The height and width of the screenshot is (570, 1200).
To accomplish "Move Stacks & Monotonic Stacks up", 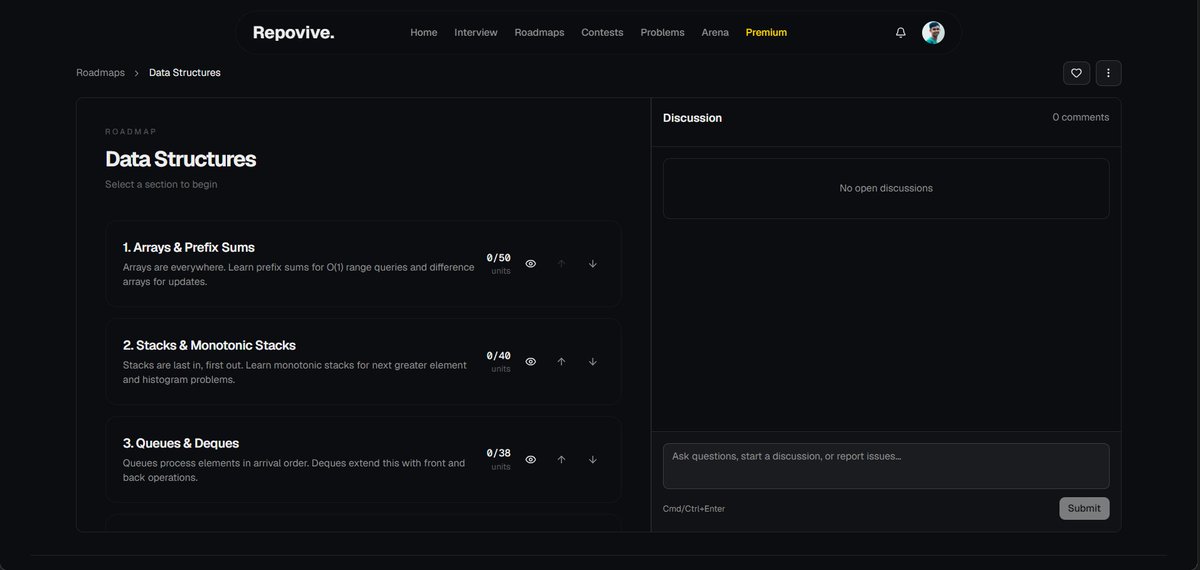I will tap(561, 362).
